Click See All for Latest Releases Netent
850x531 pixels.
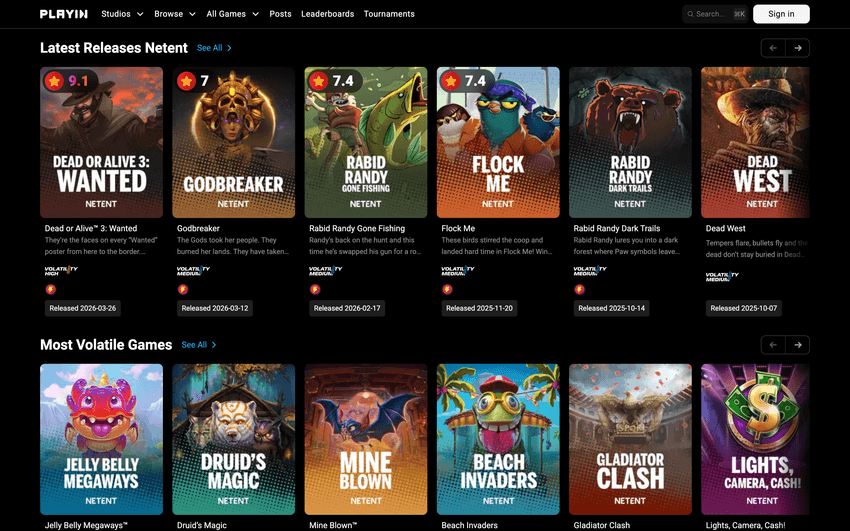214,48
